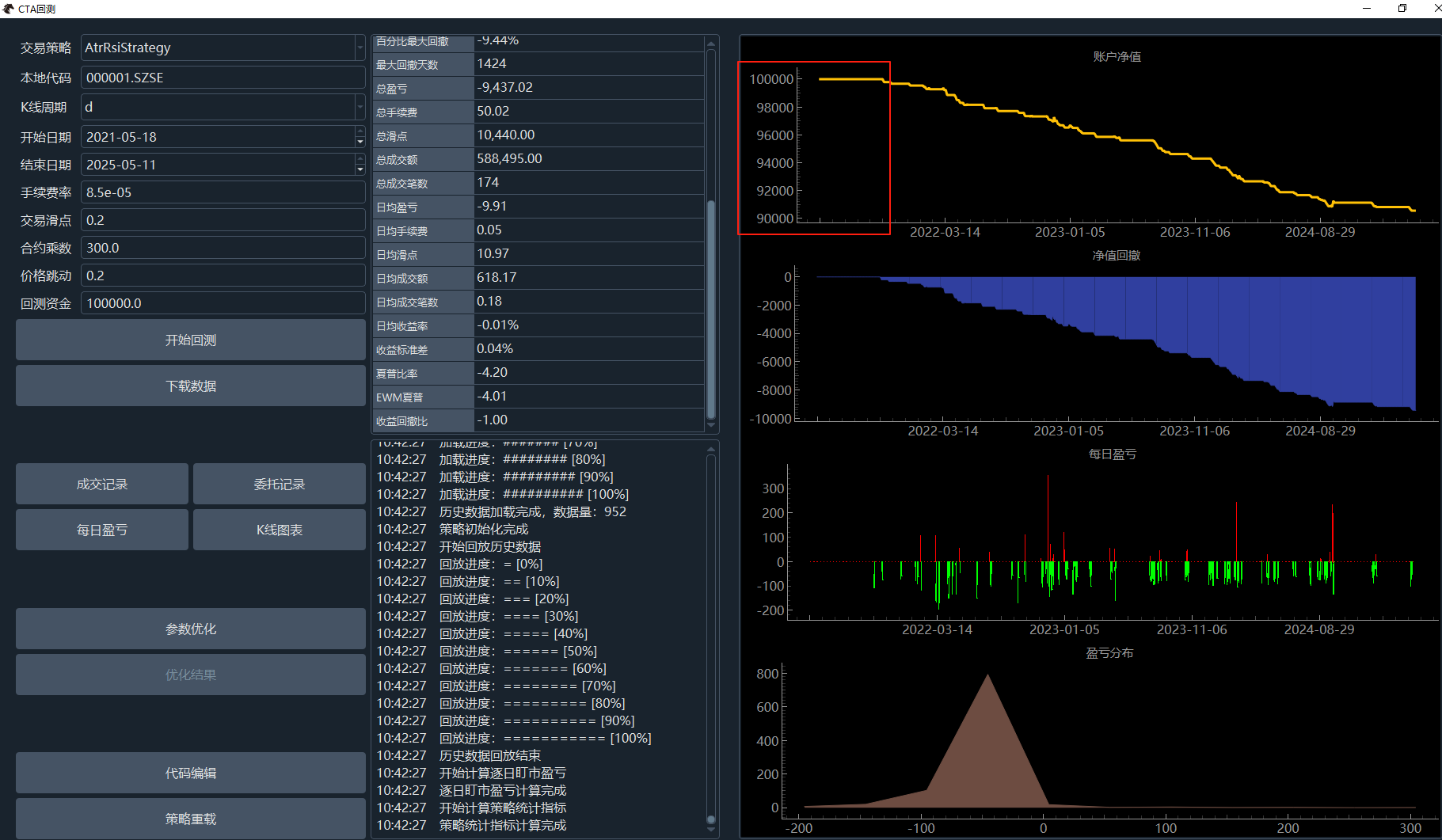Close the CTA回测 window
The image size is (1442, 840).
(x=1437, y=9)
